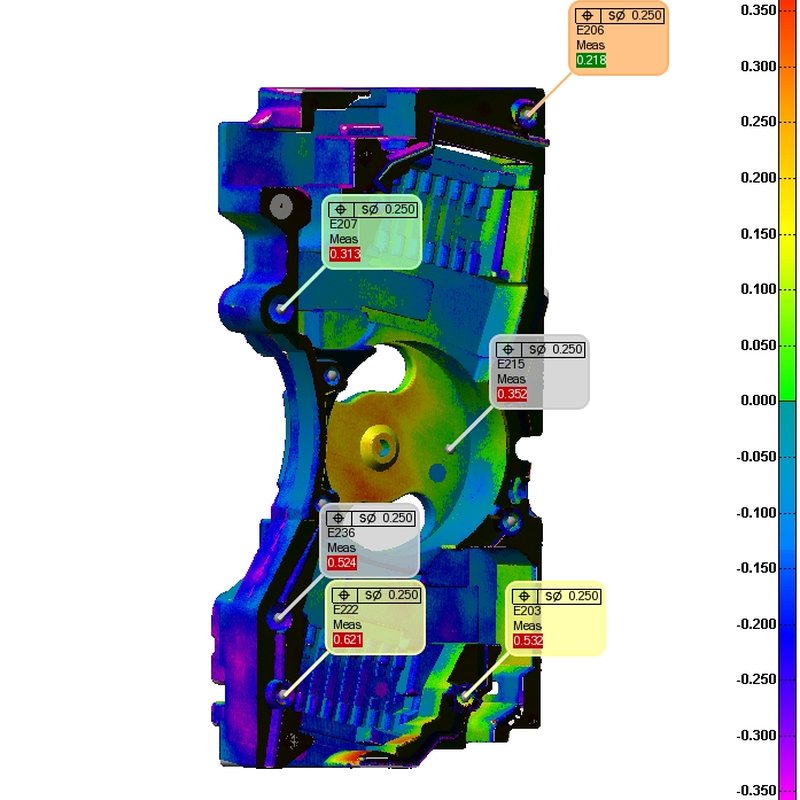The width and height of the screenshot is (800, 800).
Task: Click the SØ 0.250 tolerance in E206 callout
Action: [635, 16]
